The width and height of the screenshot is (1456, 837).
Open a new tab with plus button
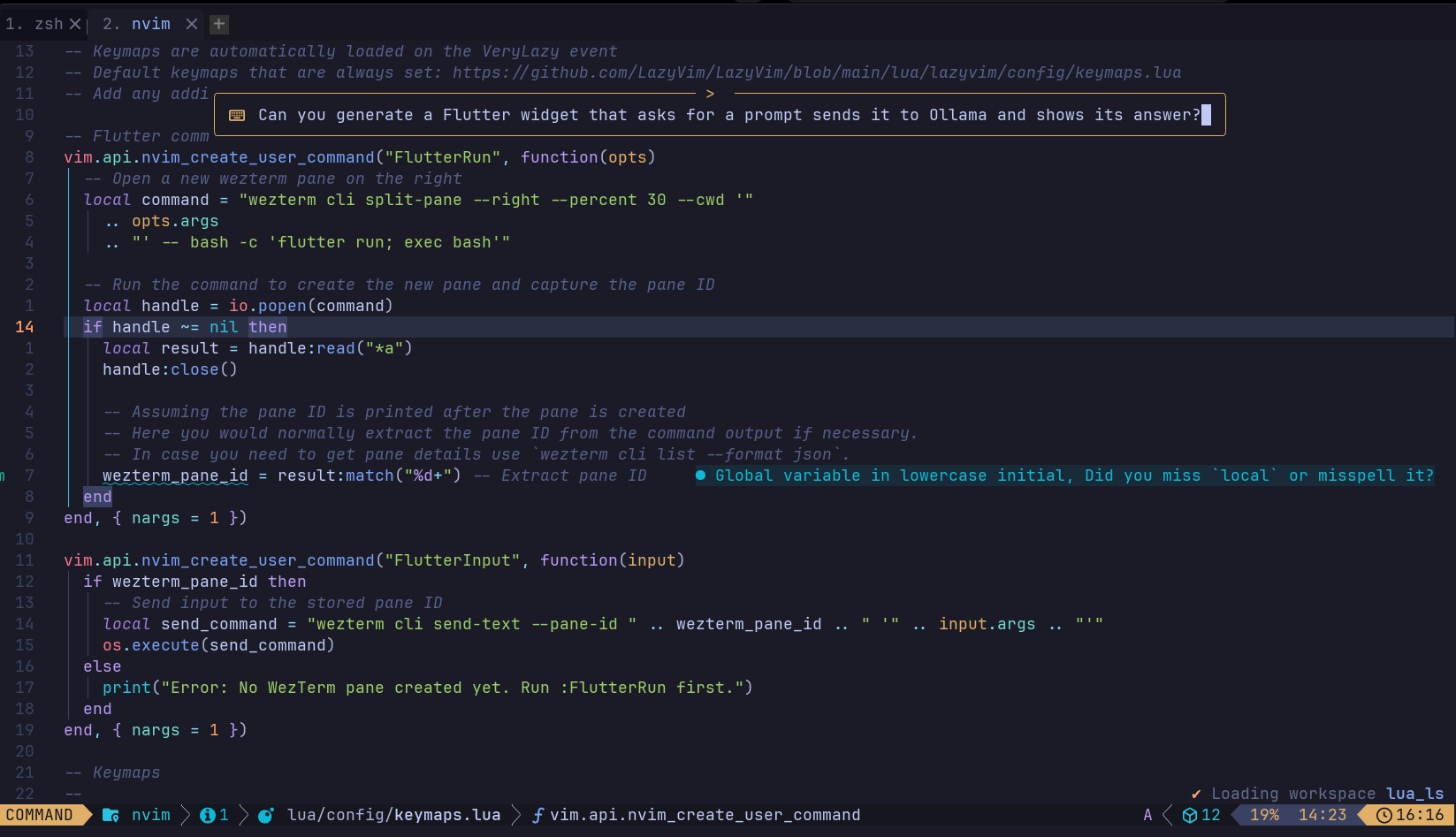point(219,24)
